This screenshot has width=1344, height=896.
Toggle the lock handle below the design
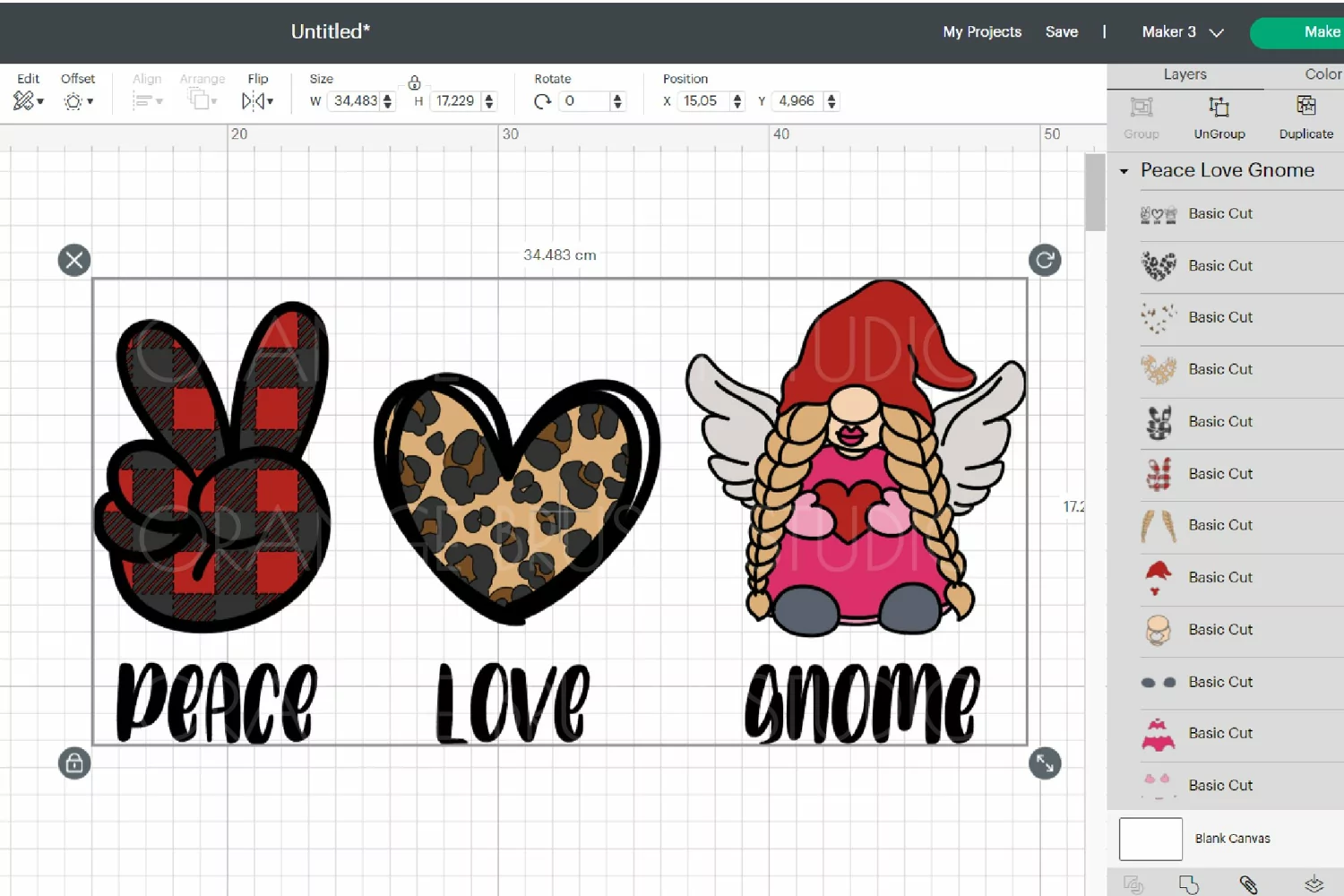74,763
